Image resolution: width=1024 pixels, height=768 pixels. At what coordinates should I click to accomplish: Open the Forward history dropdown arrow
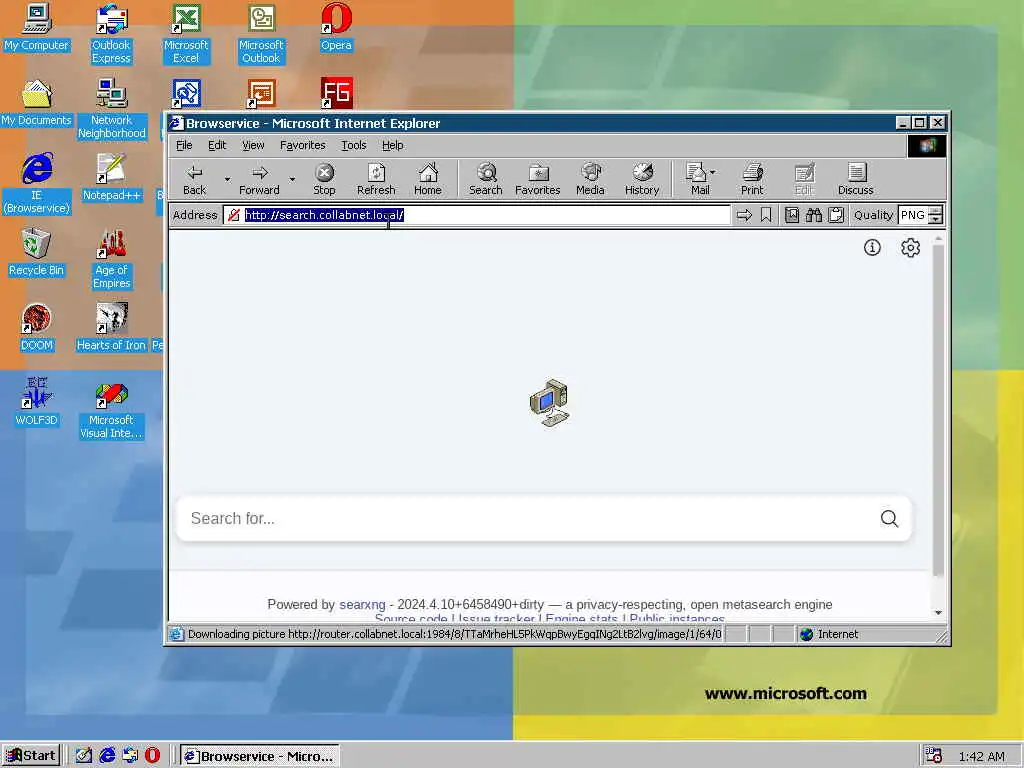pos(292,179)
